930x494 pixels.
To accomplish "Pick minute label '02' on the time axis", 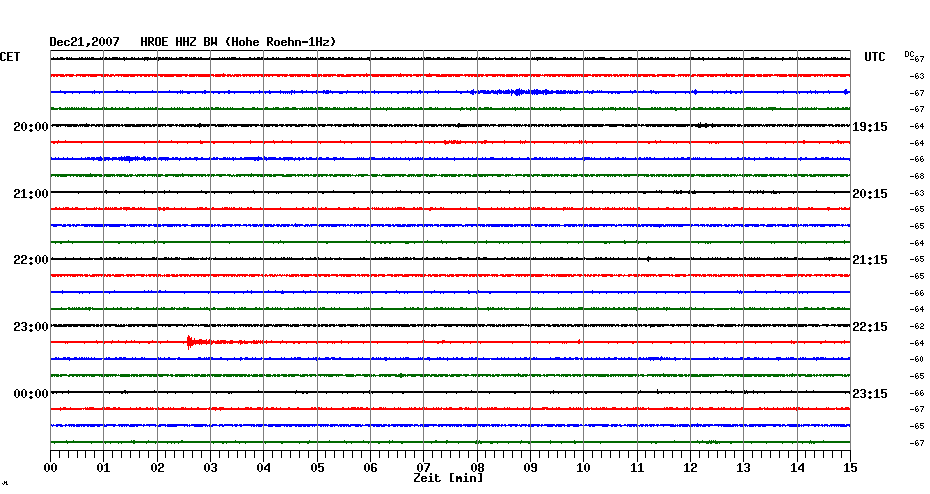I will [157, 468].
